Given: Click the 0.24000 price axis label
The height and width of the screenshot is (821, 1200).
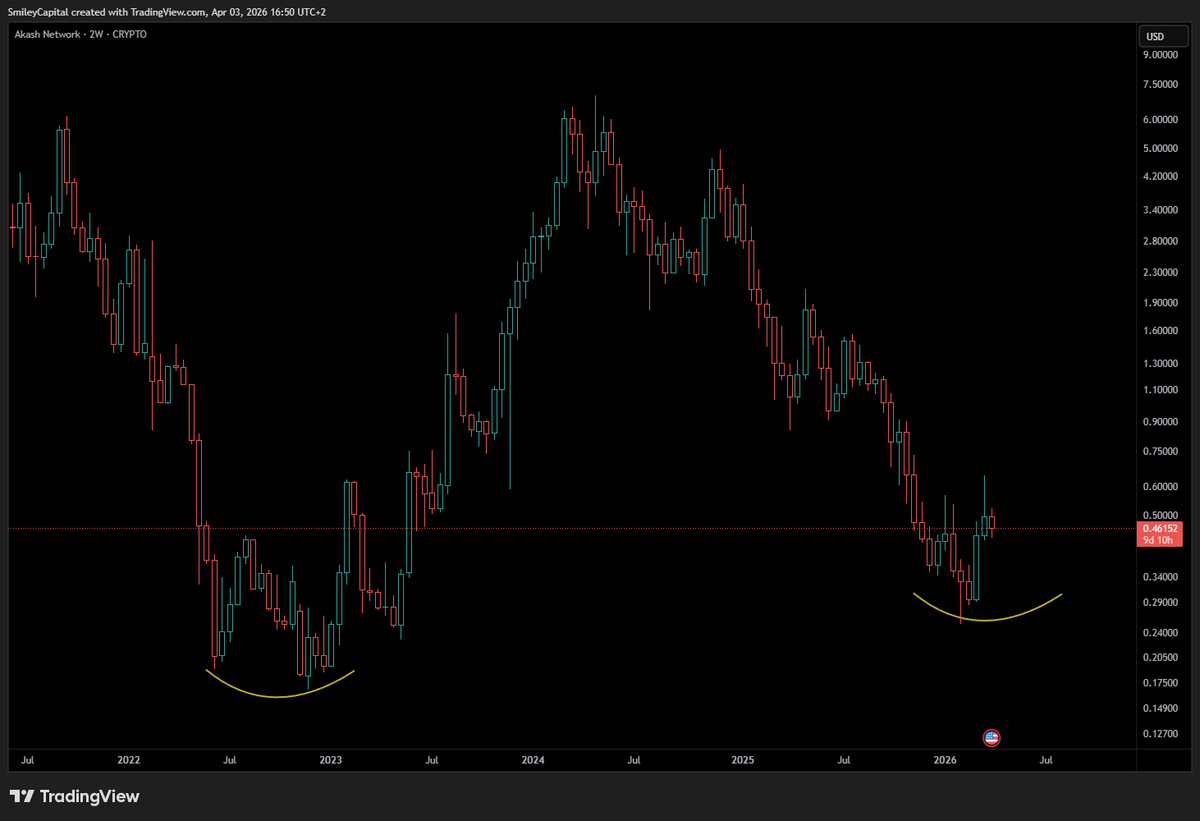Looking at the screenshot, I should coord(1160,633).
